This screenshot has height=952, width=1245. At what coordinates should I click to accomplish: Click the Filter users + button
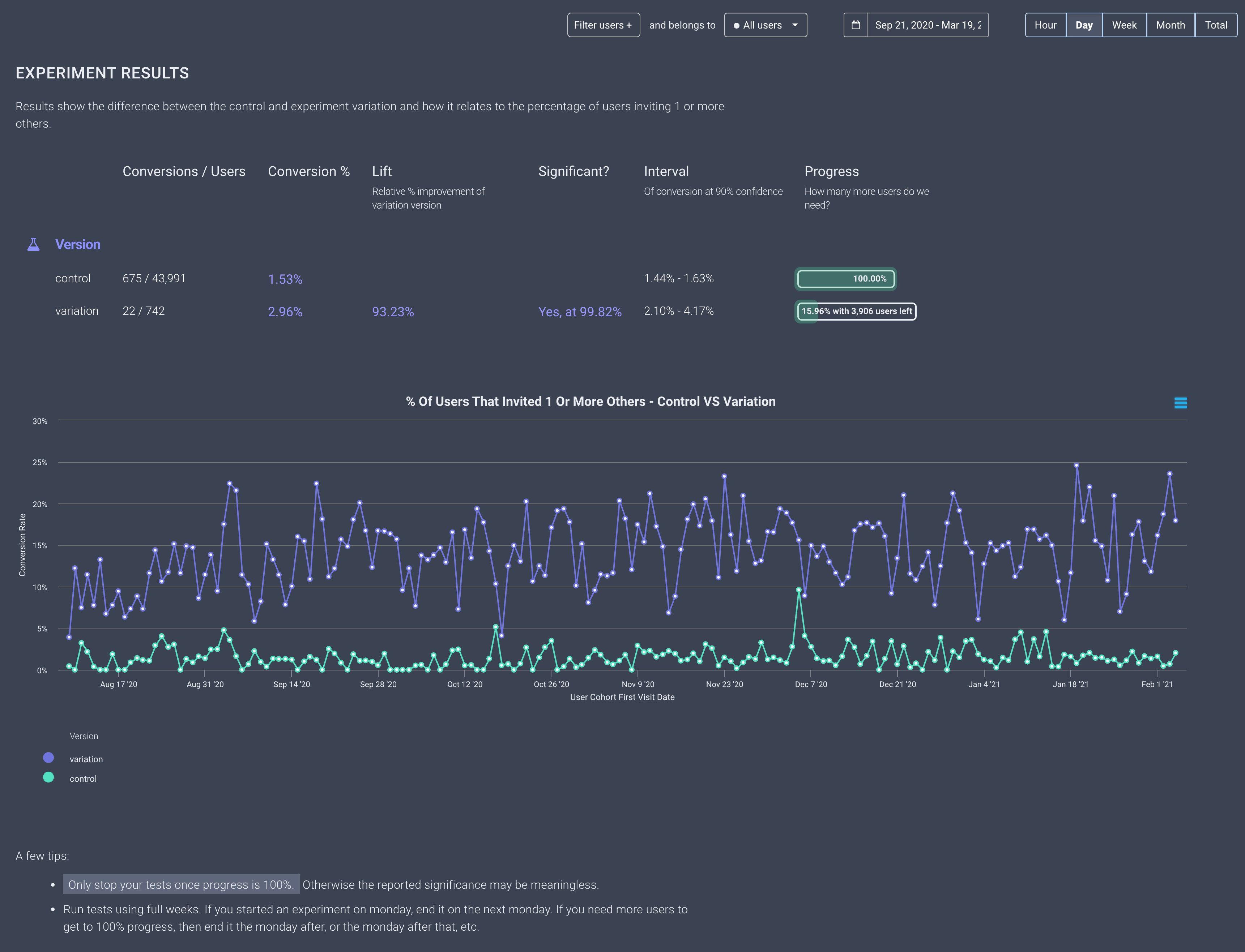[x=603, y=25]
